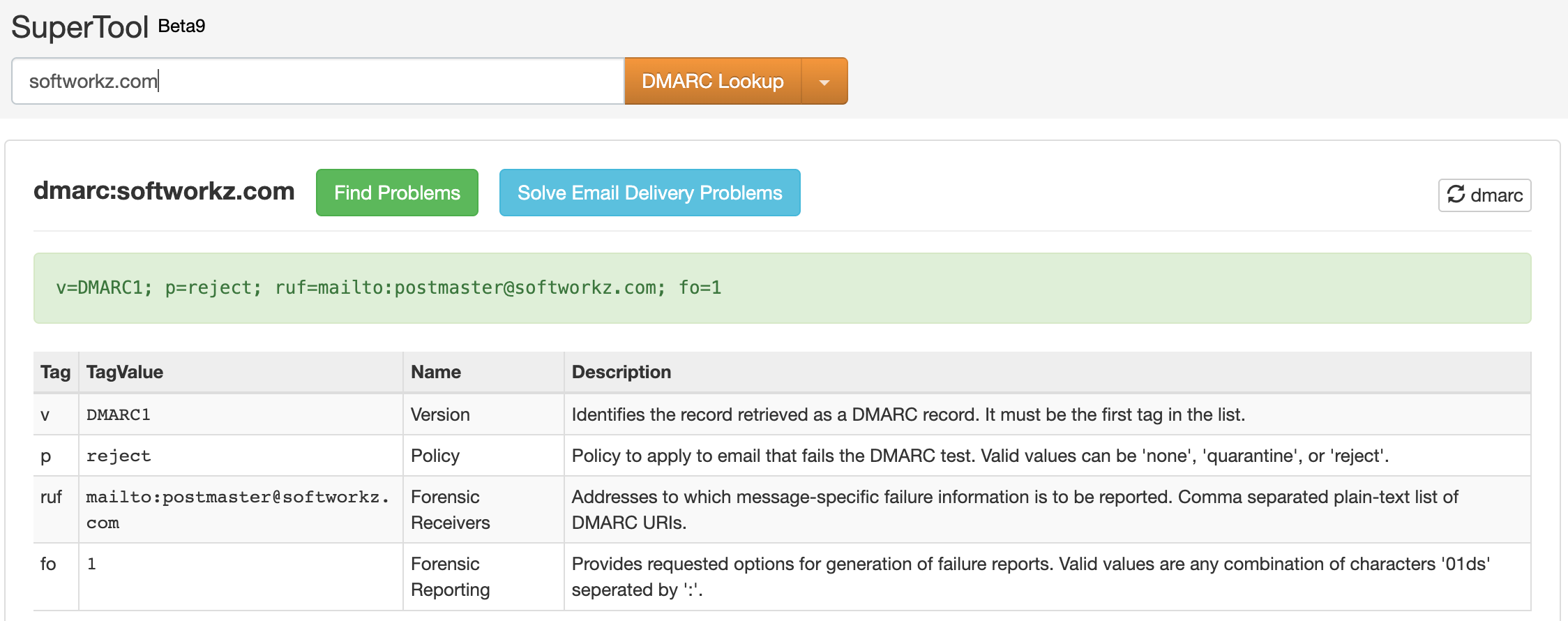The height and width of the screenshot is (621, 1568).
Task: Click the Description column header
Action: (621, 372)
